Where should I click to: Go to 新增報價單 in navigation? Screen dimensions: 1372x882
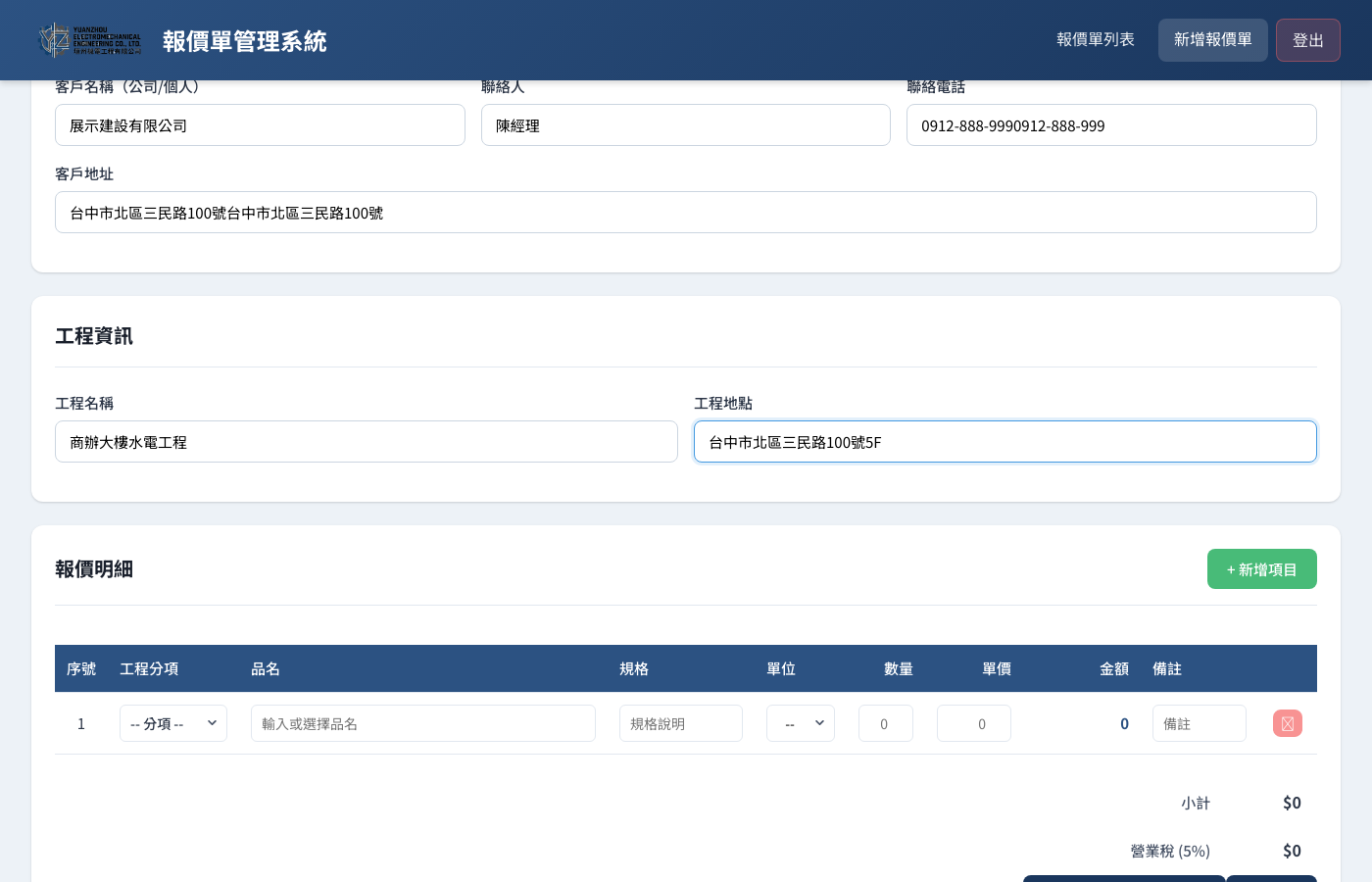pyautogui.click(x=1212, y=40)
